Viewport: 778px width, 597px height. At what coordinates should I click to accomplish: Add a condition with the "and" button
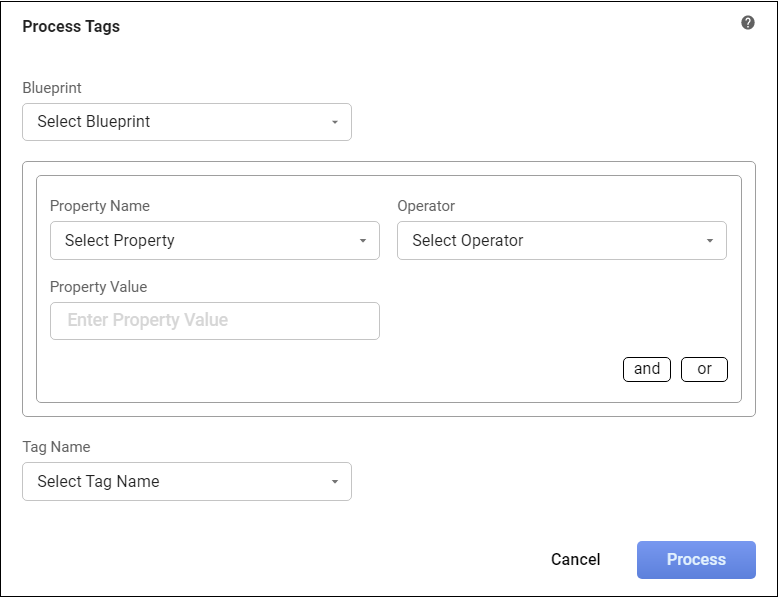[647, 369]
